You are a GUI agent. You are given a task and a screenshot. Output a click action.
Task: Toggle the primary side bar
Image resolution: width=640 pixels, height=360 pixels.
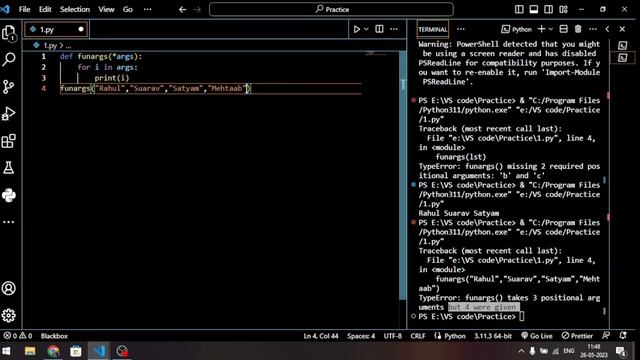pyautogui.click(x=519, y=9)
